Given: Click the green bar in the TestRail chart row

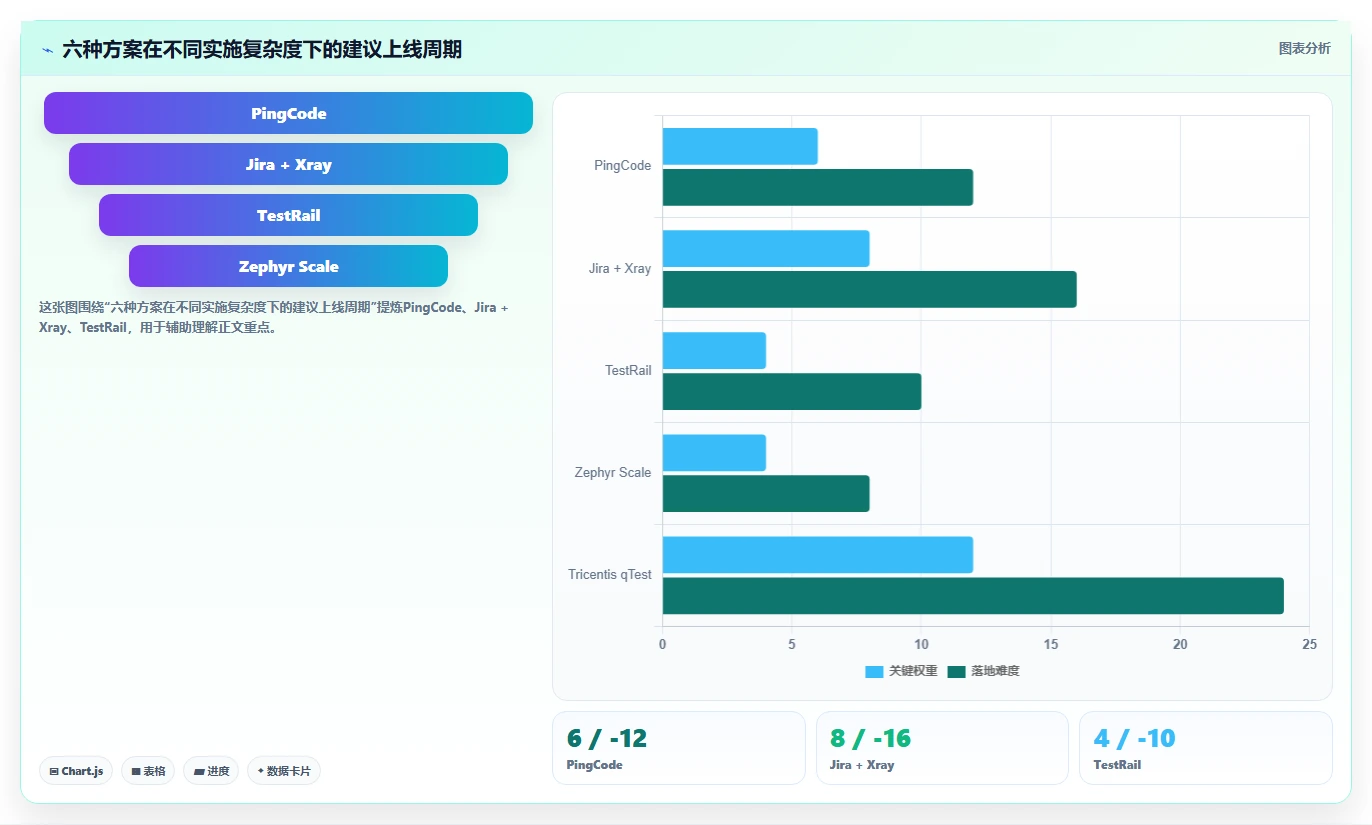Looking at the screenshot, I should click(x=792, y=391).
